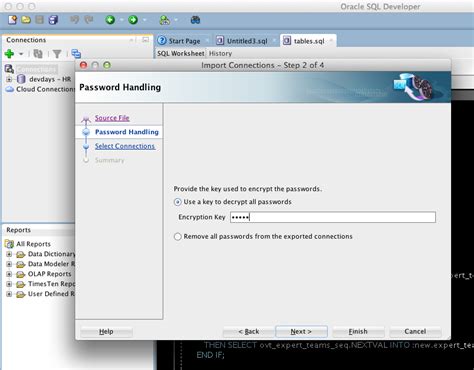Image resolution: width=474 pixels, height=370 pixels.
Task: Click the Connections root node icon
Action: (9, 69)
